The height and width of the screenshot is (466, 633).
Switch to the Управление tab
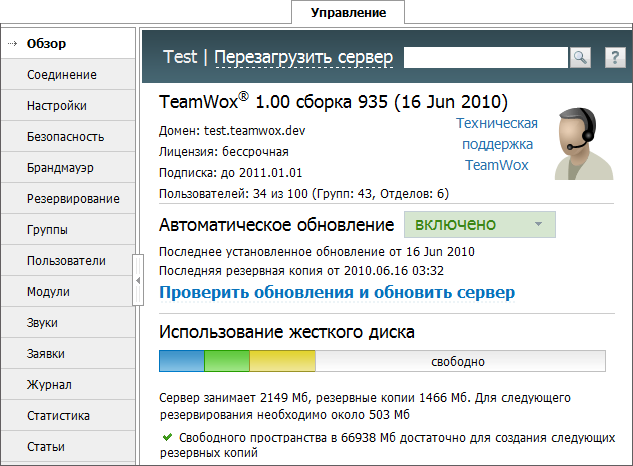click(x=348, y=13)
